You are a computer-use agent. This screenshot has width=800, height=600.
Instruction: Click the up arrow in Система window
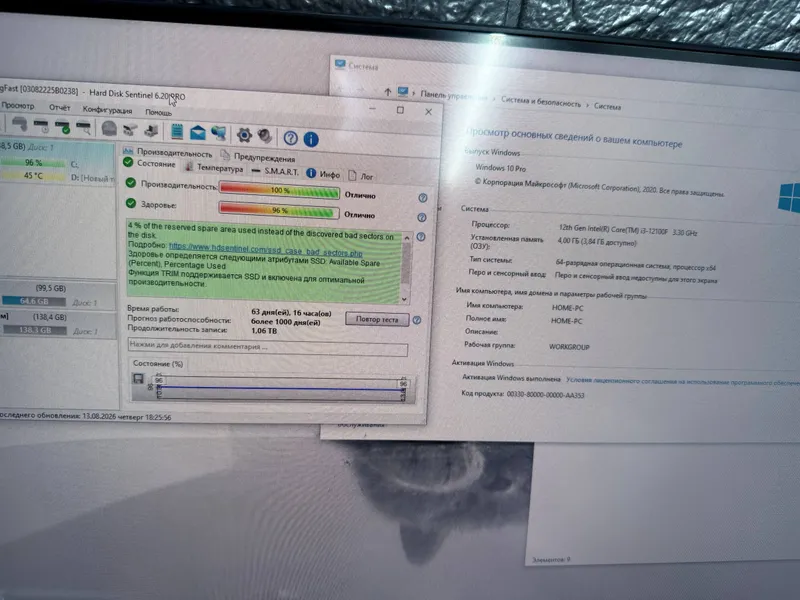click(387, 92)
